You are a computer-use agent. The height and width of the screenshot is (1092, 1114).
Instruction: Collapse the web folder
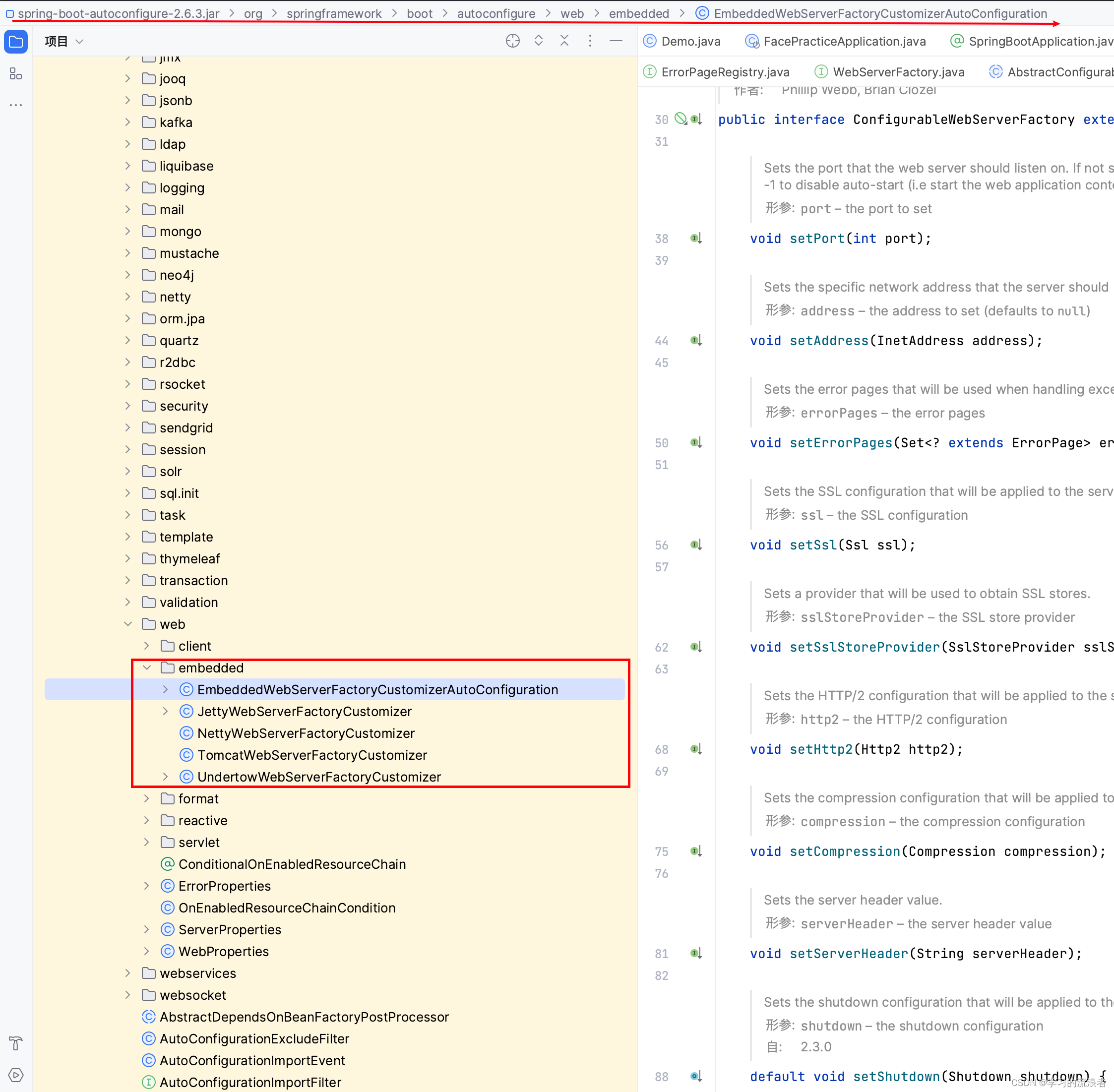click(128, 624)
